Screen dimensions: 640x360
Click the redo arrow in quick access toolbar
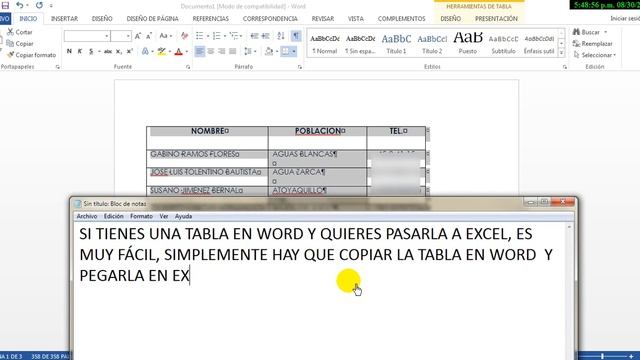(x=39, y=5)
